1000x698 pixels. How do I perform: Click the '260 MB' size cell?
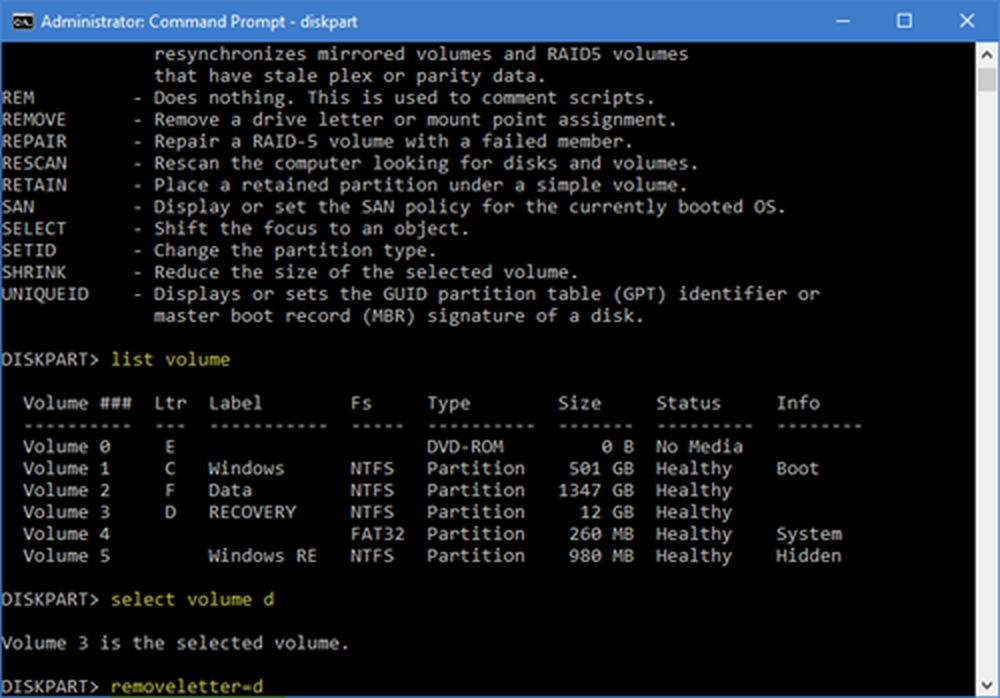[x=601, y=534]
